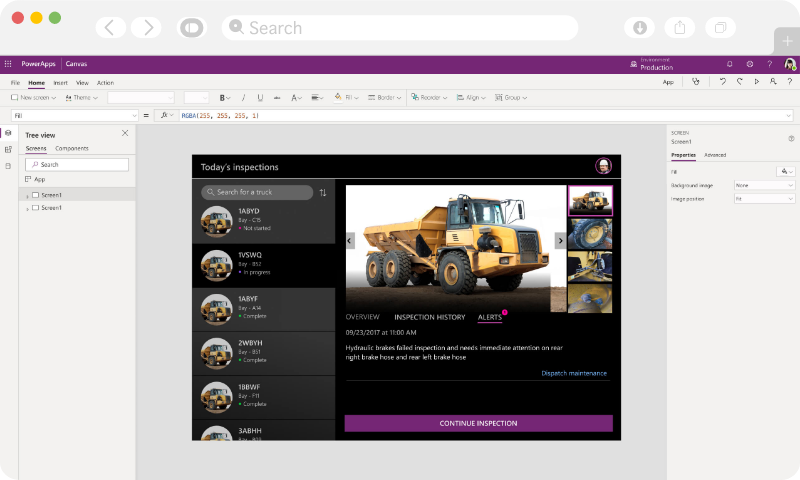
Task: Show previous truck image with left arrow
Action: (350, 240)
